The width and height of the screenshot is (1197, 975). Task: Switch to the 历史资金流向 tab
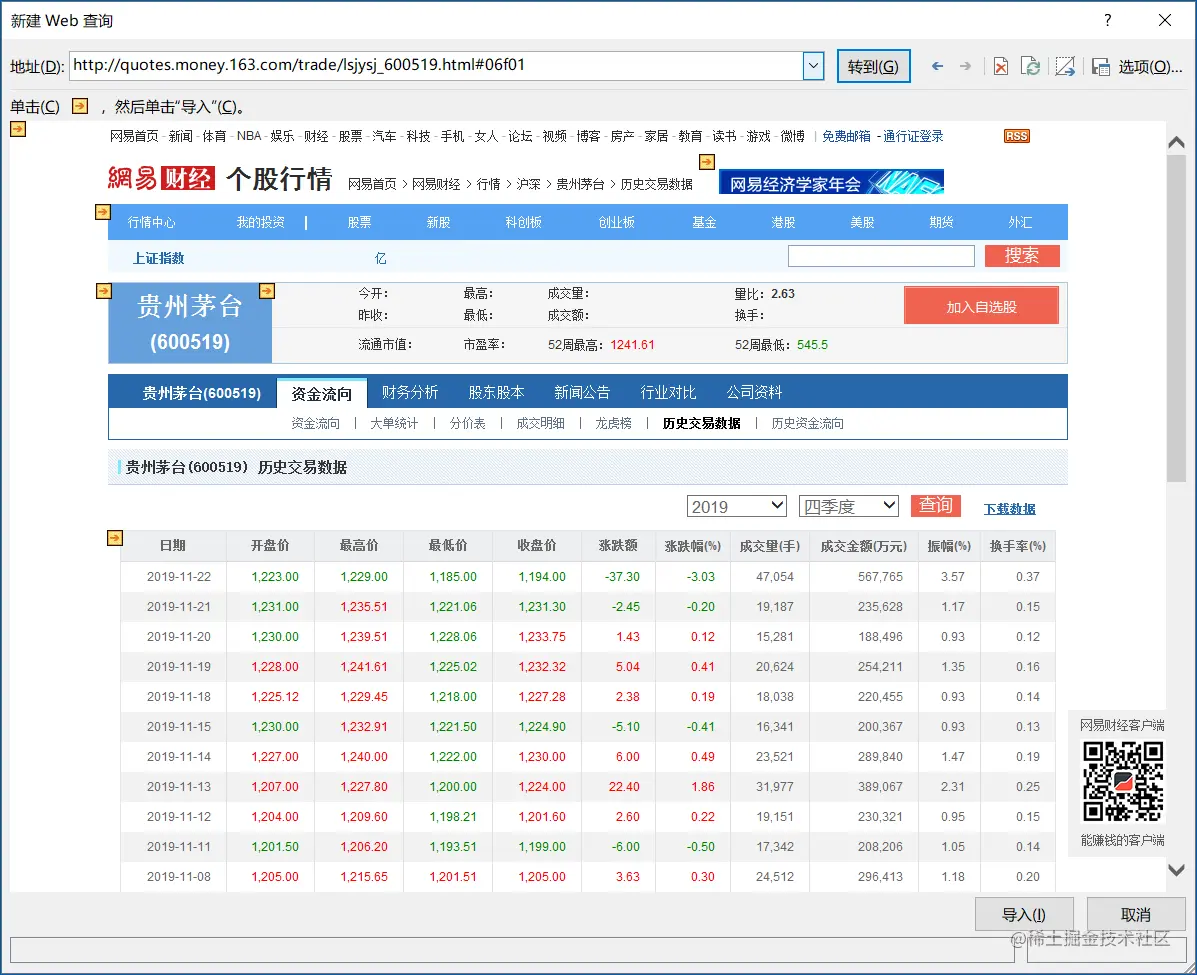coord(806,423)
